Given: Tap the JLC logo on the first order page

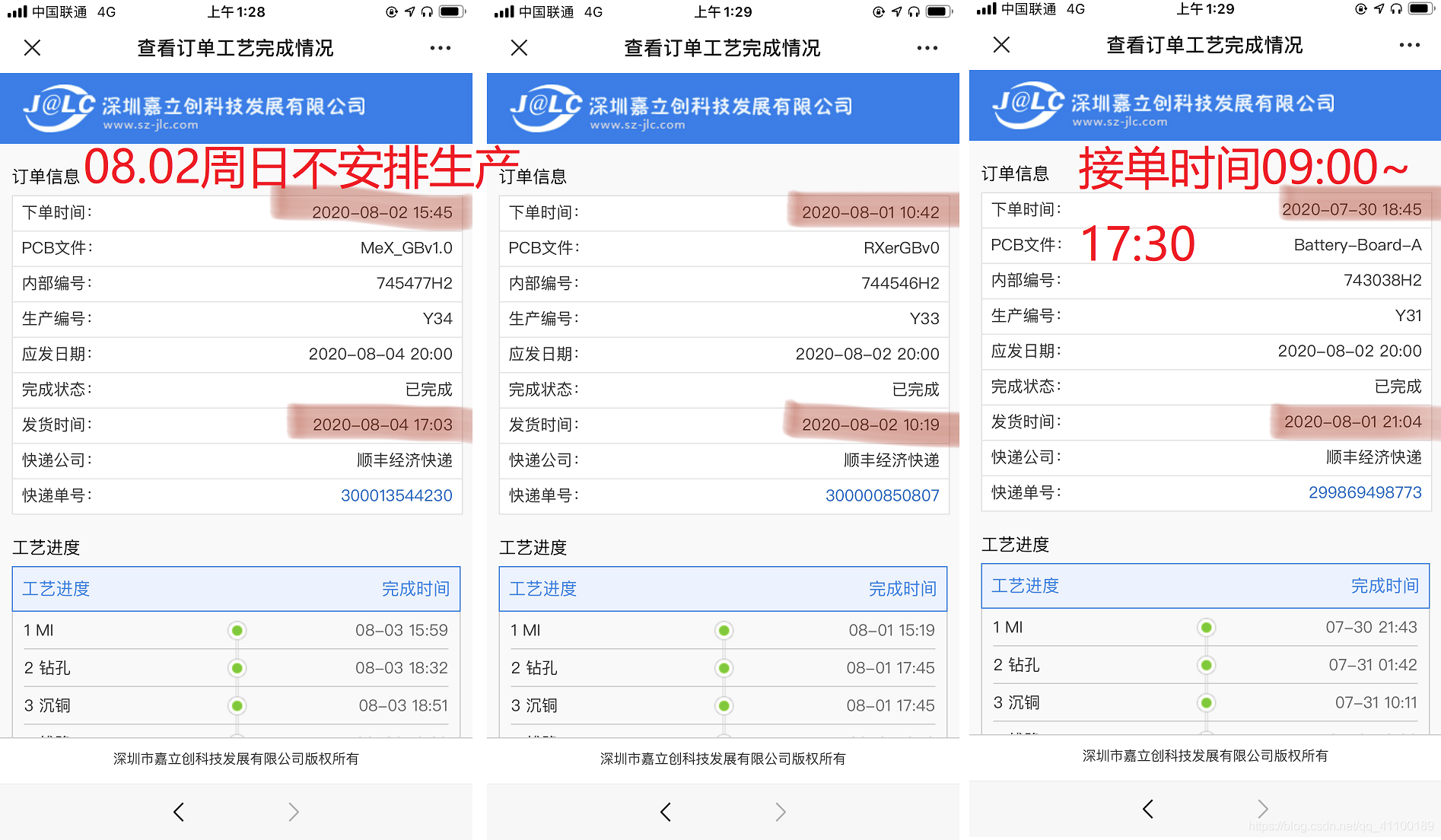Looking at the screenshot, I should click(57, 107).
